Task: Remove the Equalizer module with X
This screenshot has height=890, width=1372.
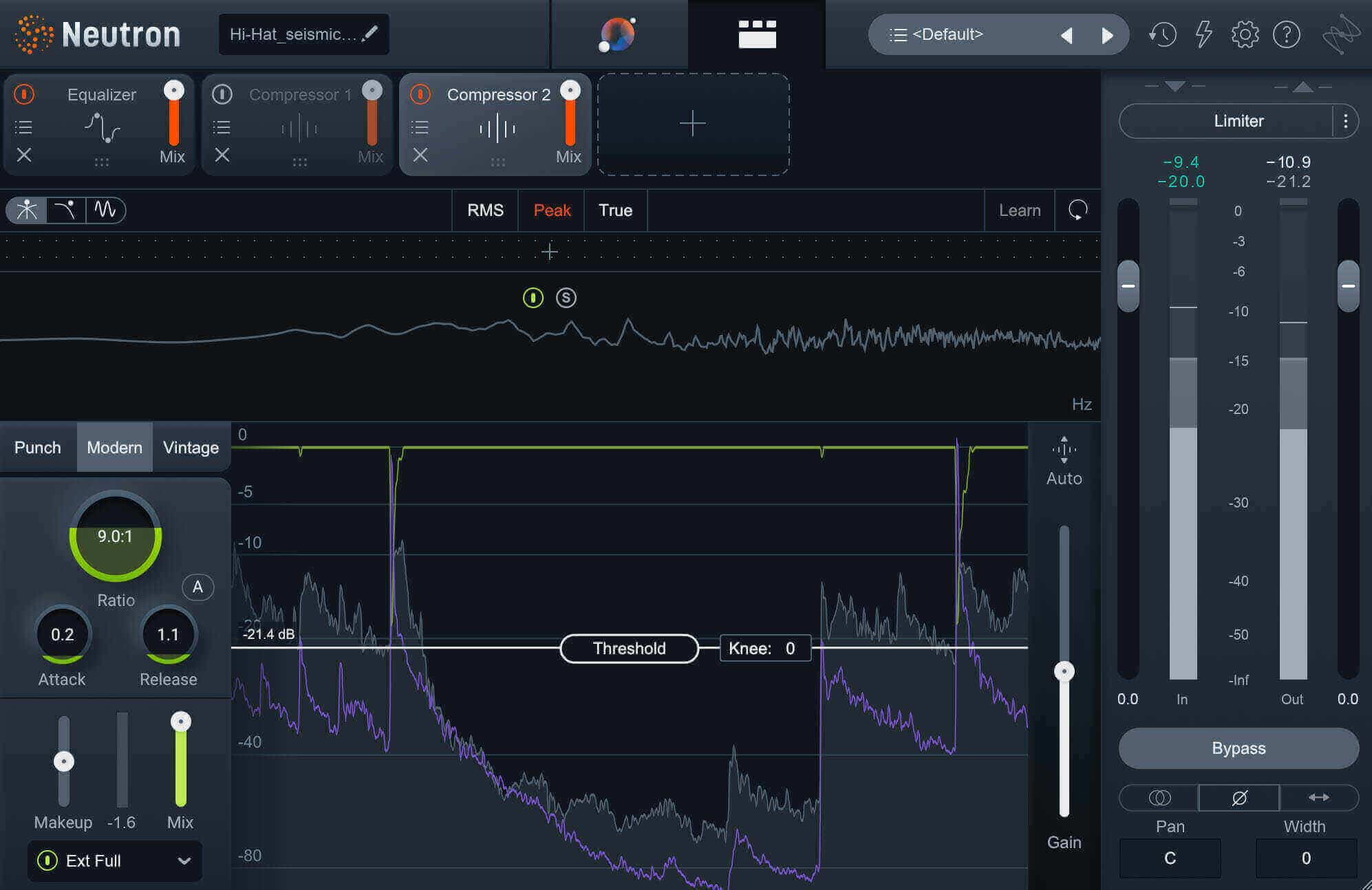Action: coord(24,155)
